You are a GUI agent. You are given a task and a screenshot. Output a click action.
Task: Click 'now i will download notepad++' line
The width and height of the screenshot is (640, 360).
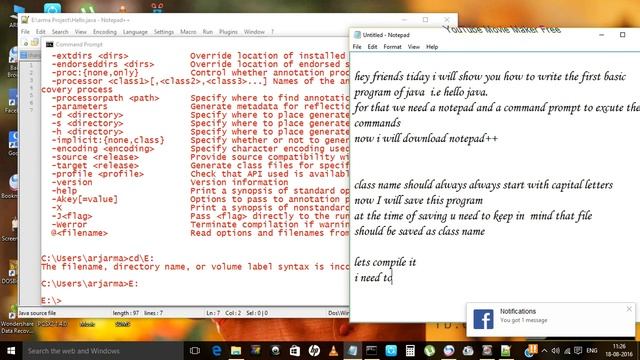coord(426,138)
